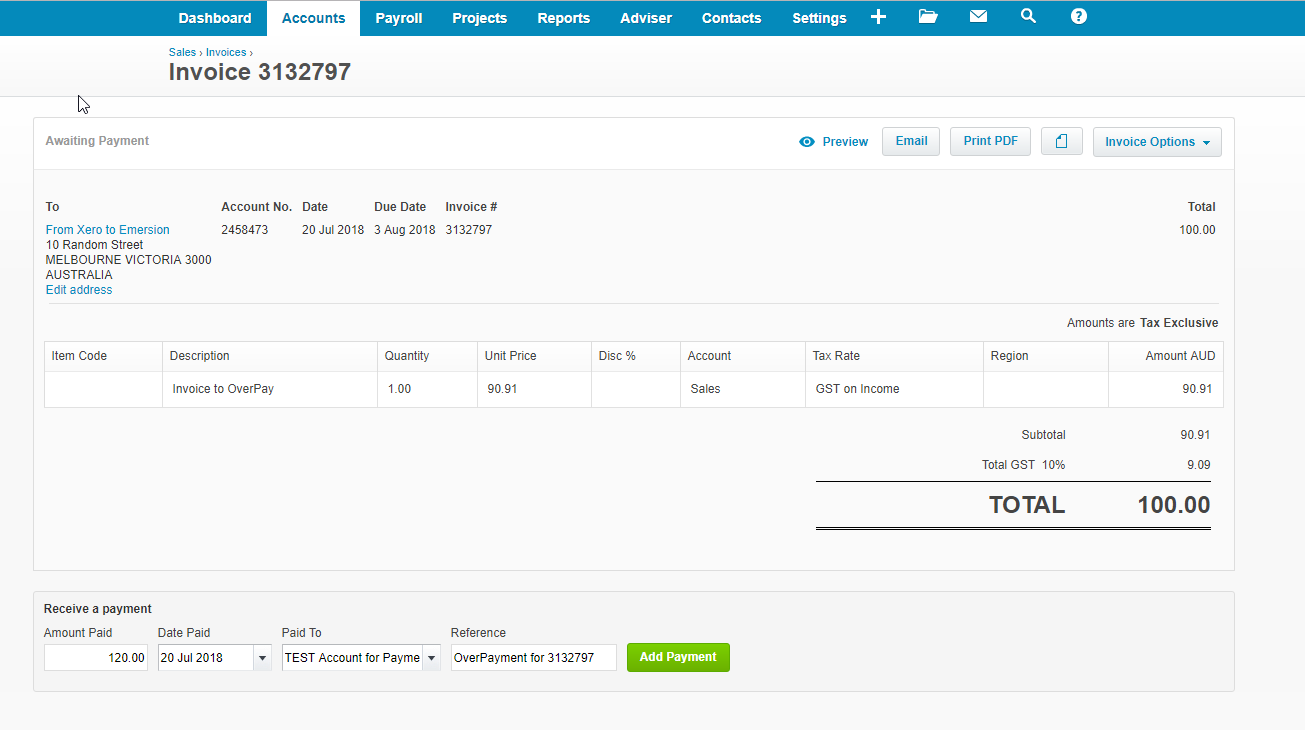Click the Print PDF button
This screenshot has height=730, width=1305.
click(990, 142)
